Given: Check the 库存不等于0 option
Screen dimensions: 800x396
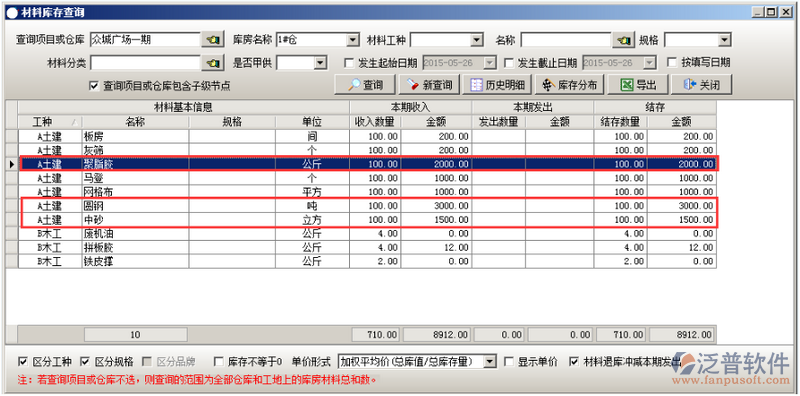Looking at the screenshot, I should [x=219, y=362].
